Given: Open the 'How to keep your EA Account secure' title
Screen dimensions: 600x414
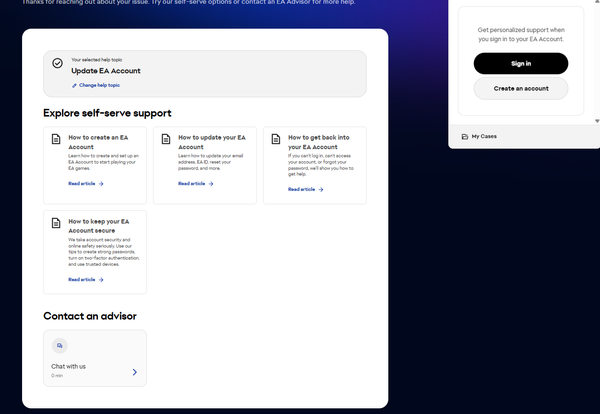Looking at the screenshot, I should [98, 225].
